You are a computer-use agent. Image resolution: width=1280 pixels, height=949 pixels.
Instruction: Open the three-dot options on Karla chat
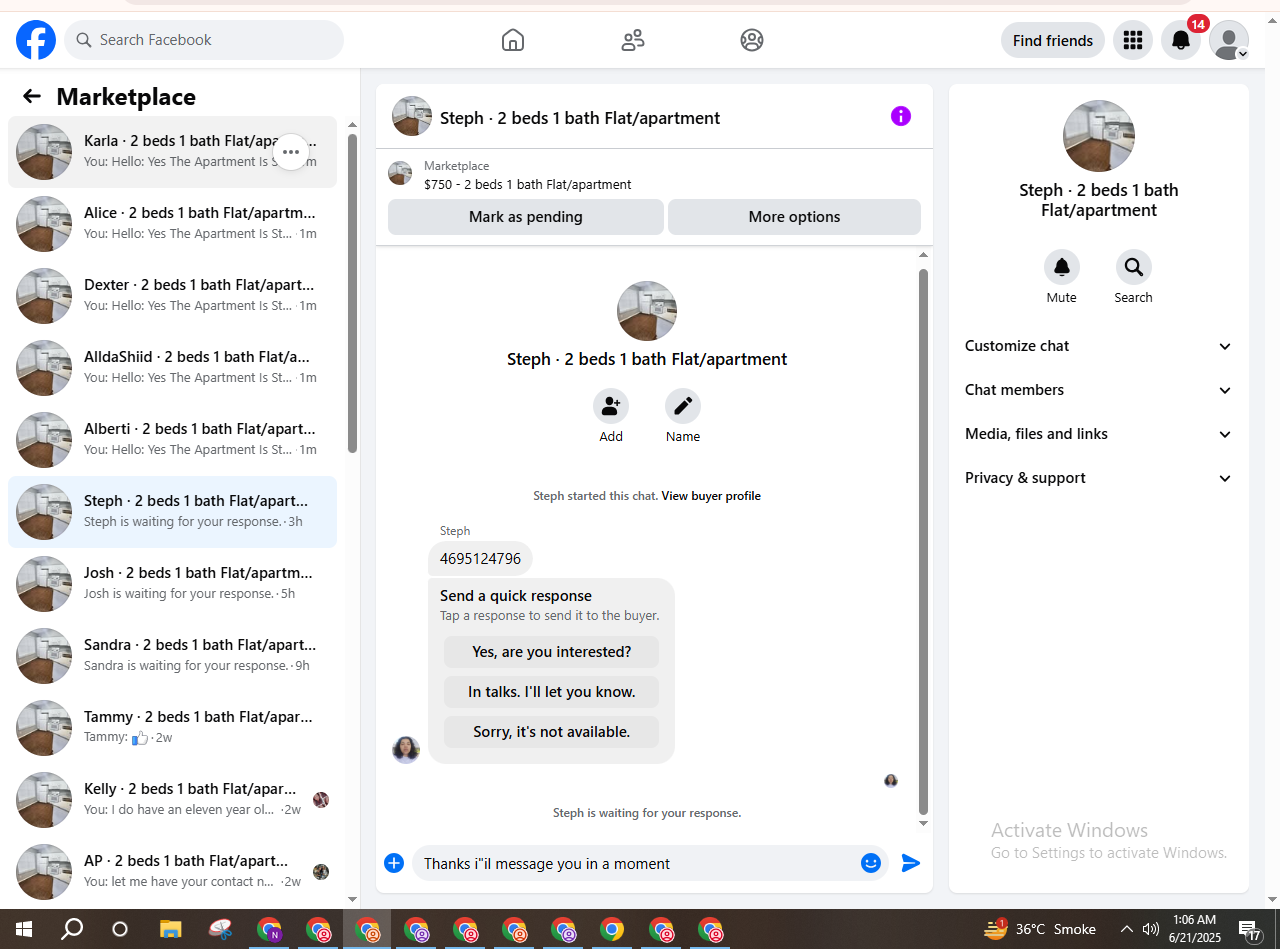pyautogui.click(x=291, y=152)
